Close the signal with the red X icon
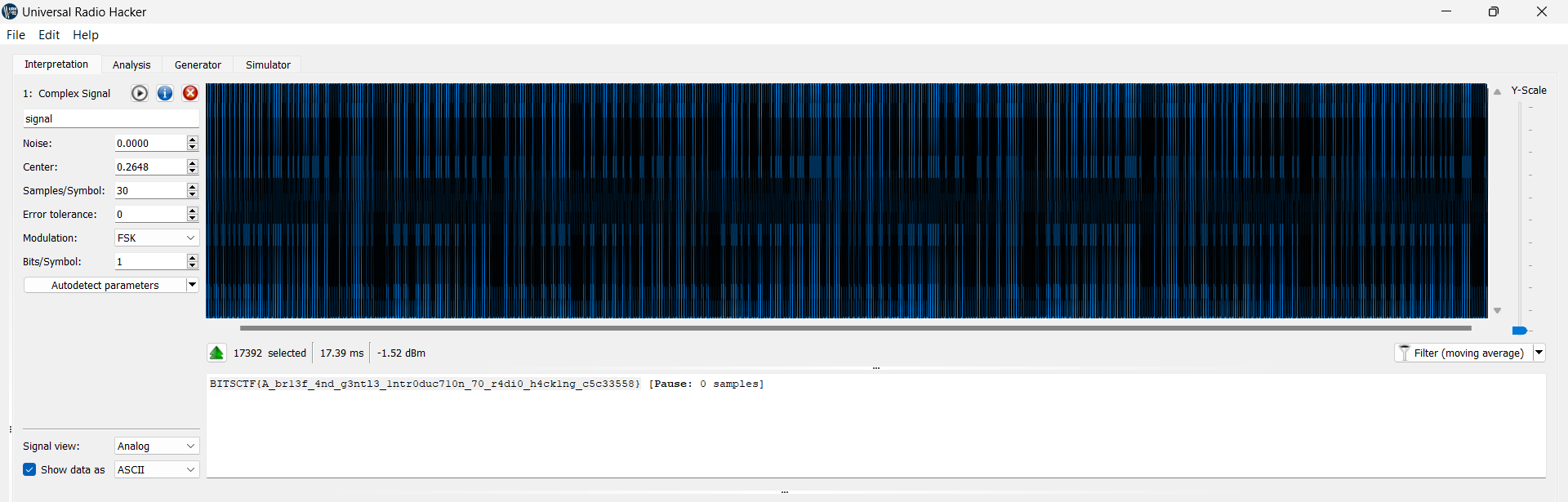The image size is (1568, 502). coord(190,93)
